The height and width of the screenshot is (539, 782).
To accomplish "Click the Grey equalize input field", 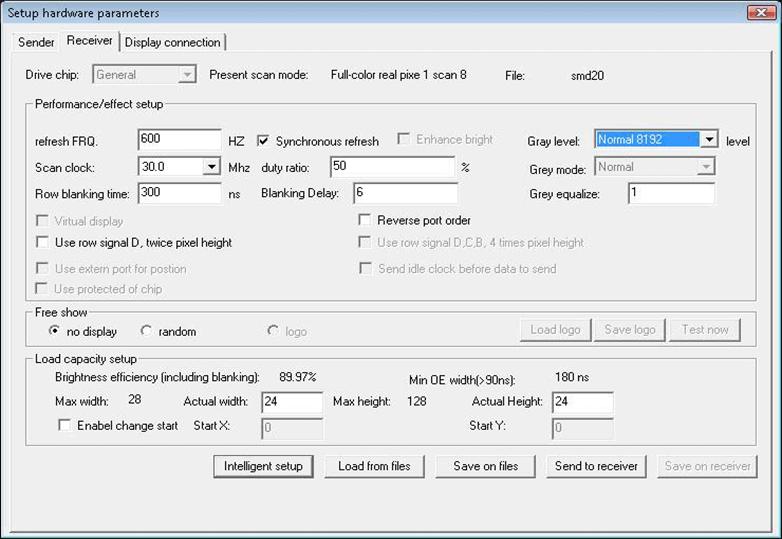I will tap(671, 193).
